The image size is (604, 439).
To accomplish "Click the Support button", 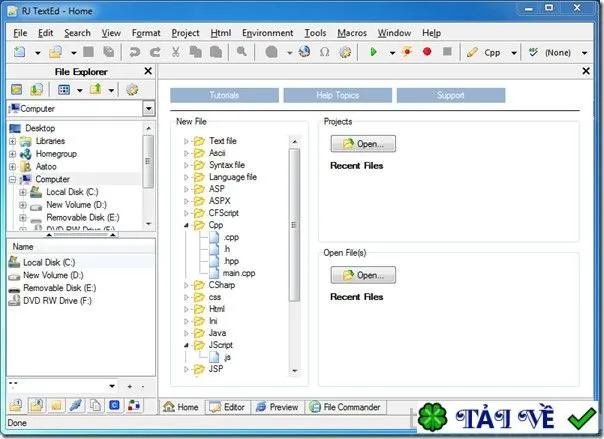I will tap(451, 95).
